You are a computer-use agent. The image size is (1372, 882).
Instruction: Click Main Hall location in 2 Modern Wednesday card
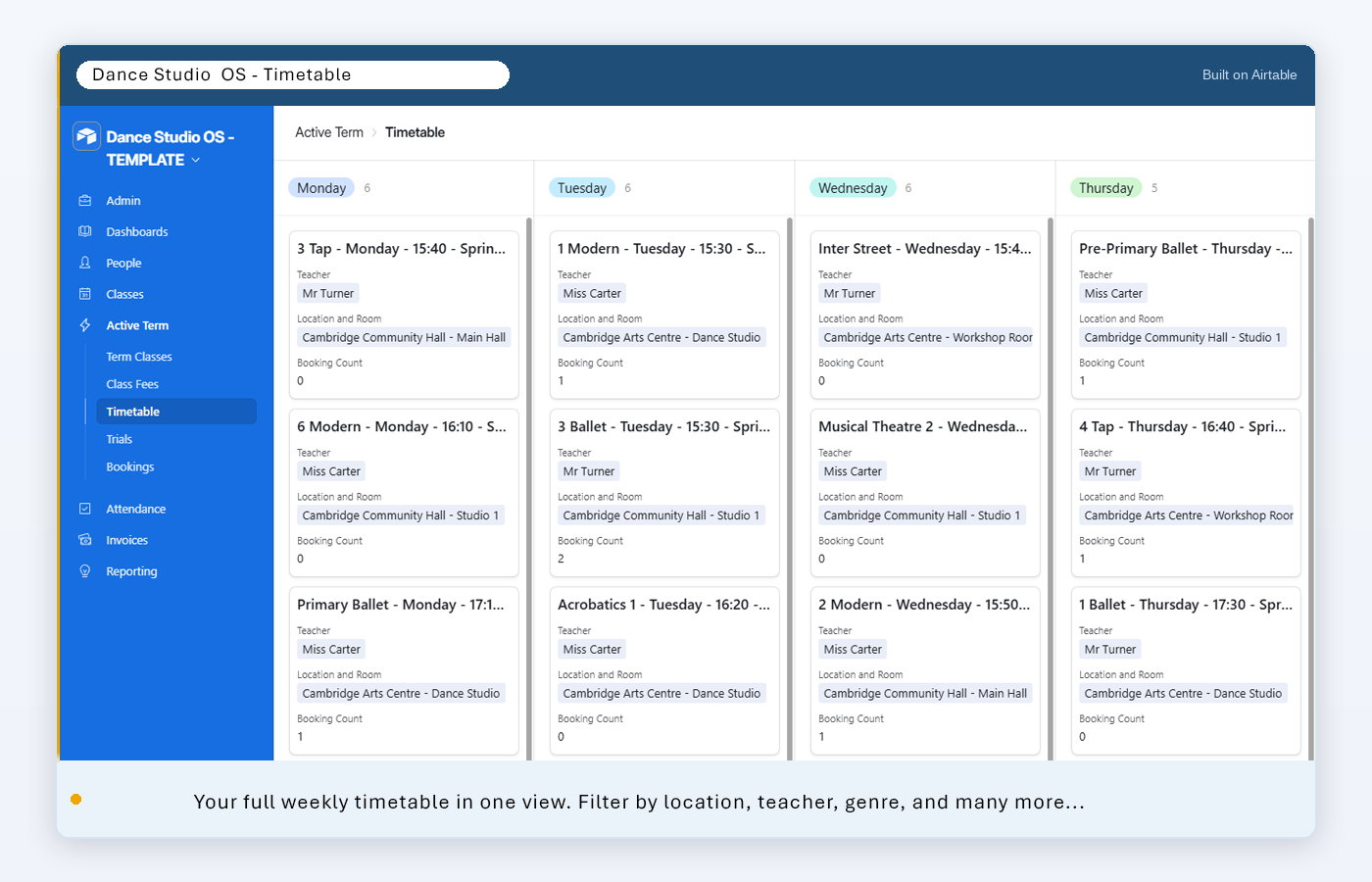925,693
